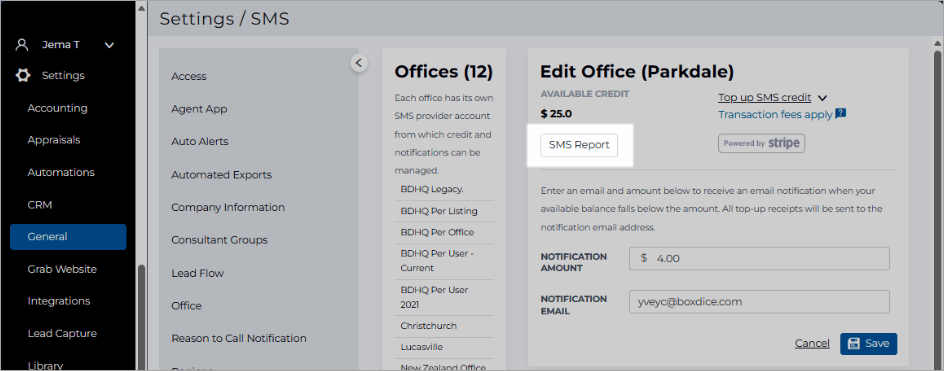Click the Notification Amount input field

759,258
